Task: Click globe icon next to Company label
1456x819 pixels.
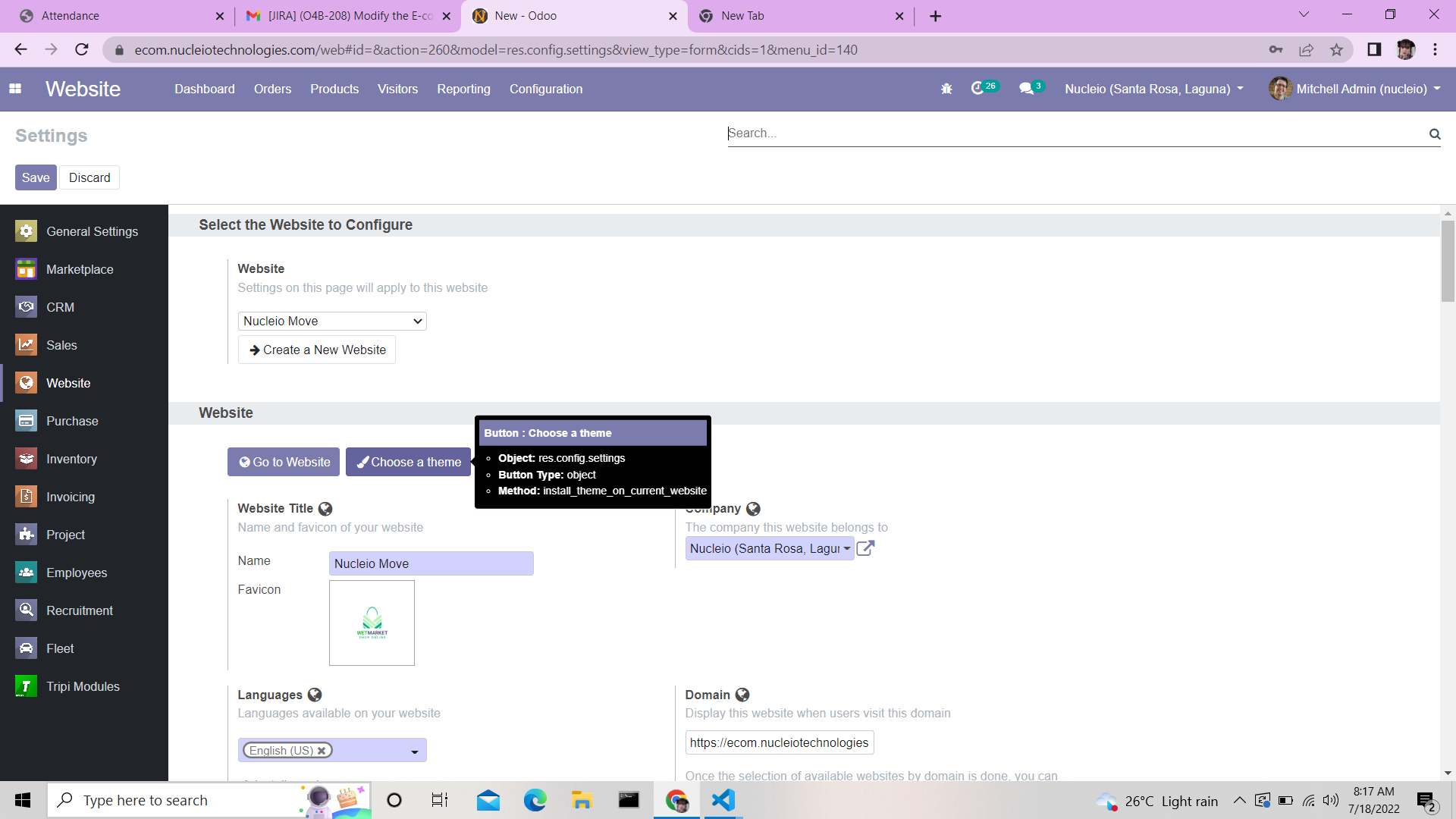Action: pyautogui.click(x=753, y=509)
